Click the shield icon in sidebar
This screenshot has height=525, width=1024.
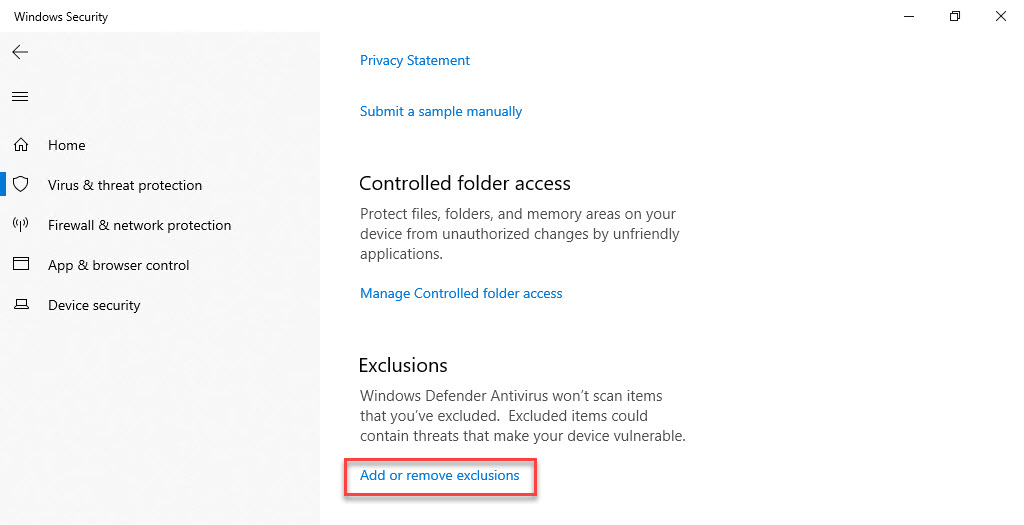(21, 185)
